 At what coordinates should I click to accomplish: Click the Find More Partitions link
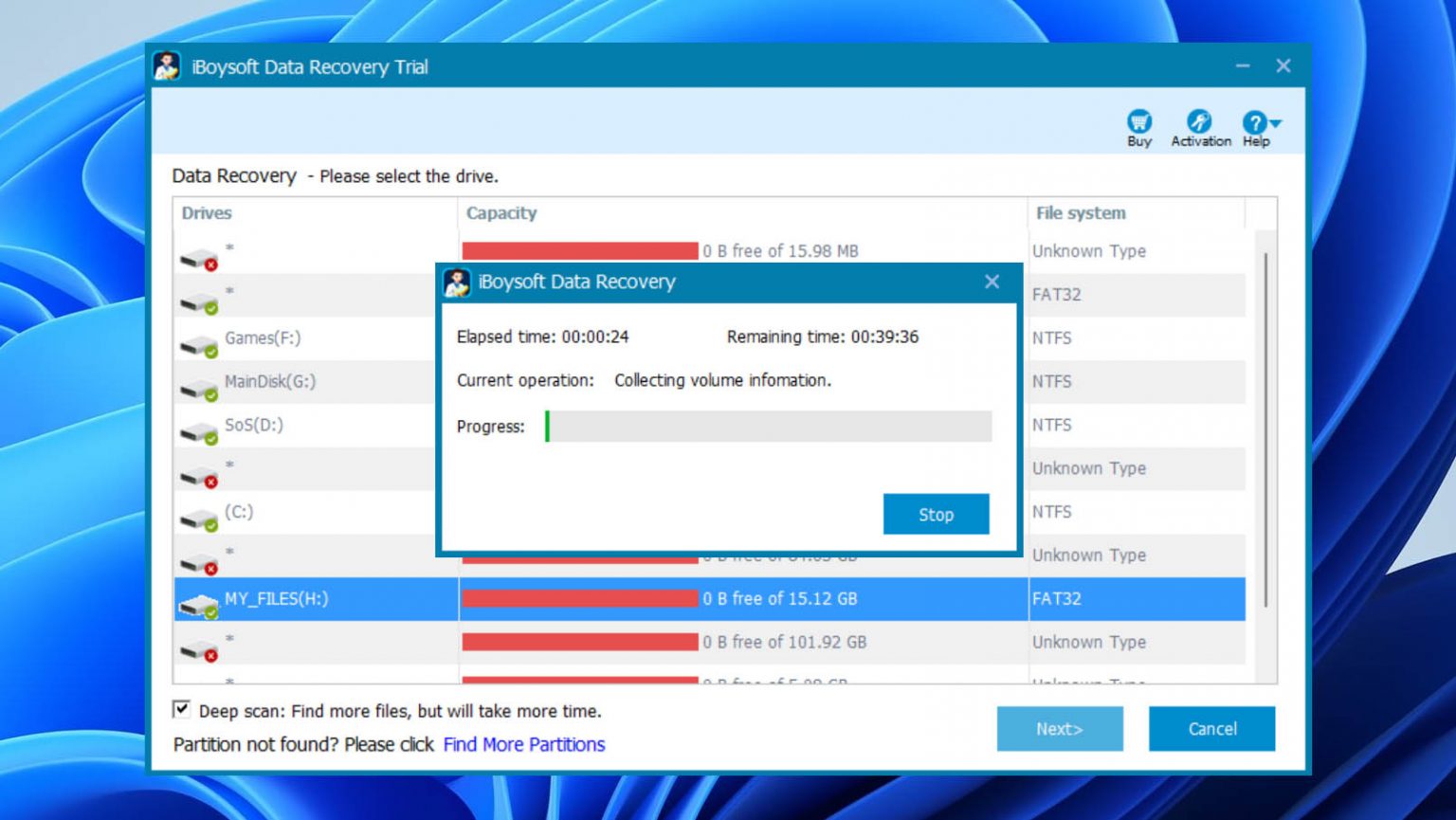click(524, 745)
